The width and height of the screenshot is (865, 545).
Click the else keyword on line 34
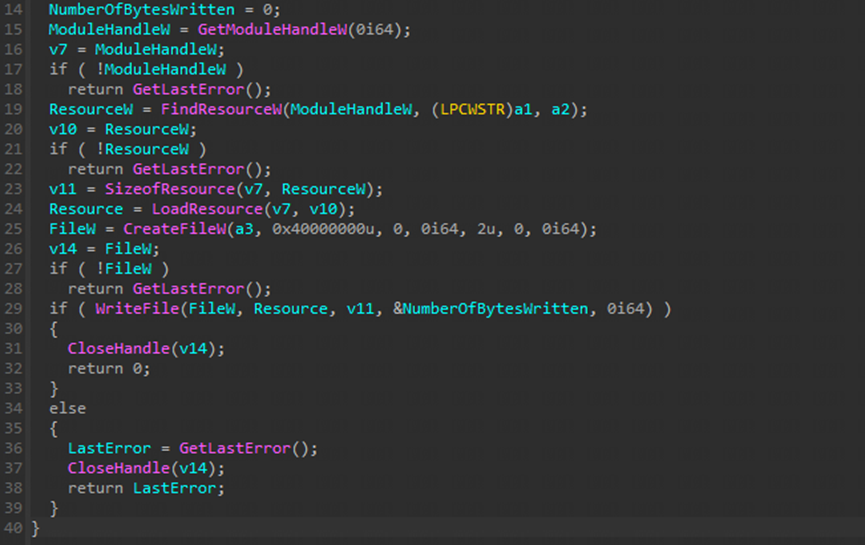[67, 408]
